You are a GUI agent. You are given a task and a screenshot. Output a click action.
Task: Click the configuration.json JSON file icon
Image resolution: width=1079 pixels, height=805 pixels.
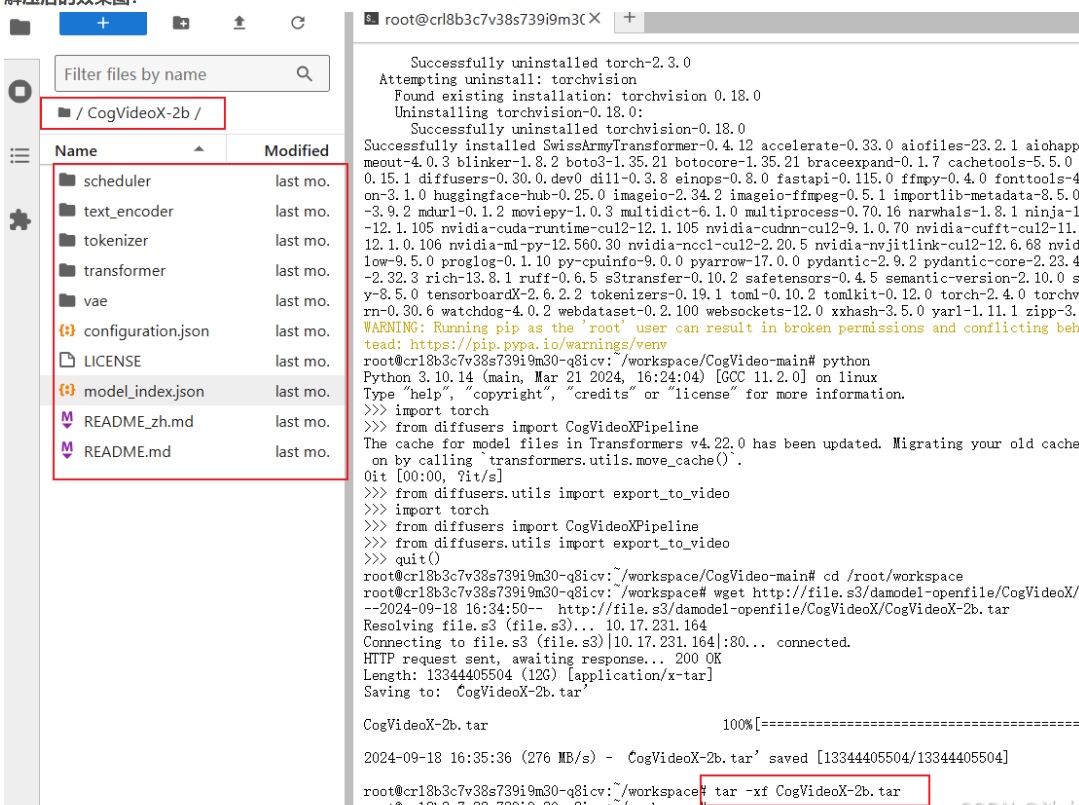tap(67, 330)
